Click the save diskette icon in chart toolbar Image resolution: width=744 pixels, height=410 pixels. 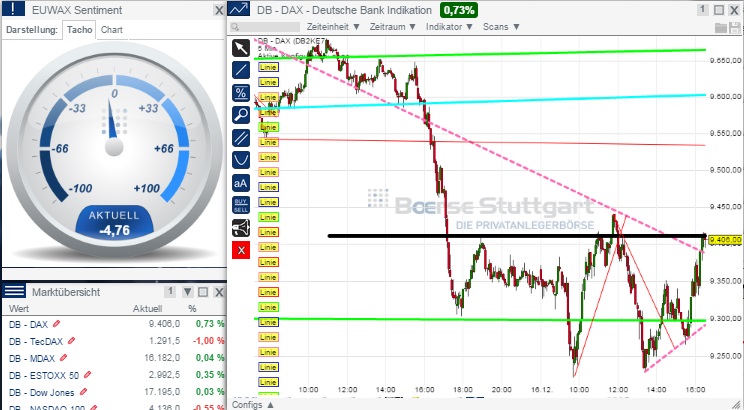coord(735,28)
